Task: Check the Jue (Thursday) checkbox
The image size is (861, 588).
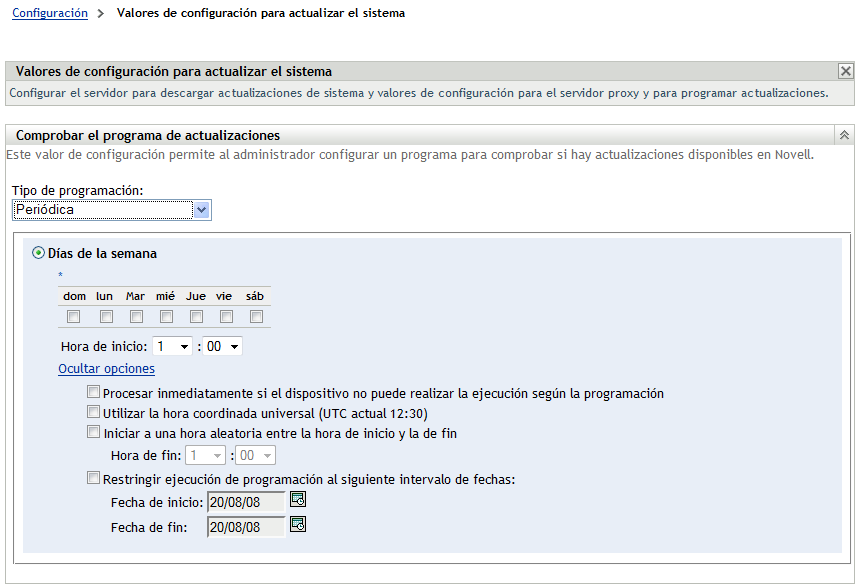Action: pyautogui.click(x=196, y=317)
